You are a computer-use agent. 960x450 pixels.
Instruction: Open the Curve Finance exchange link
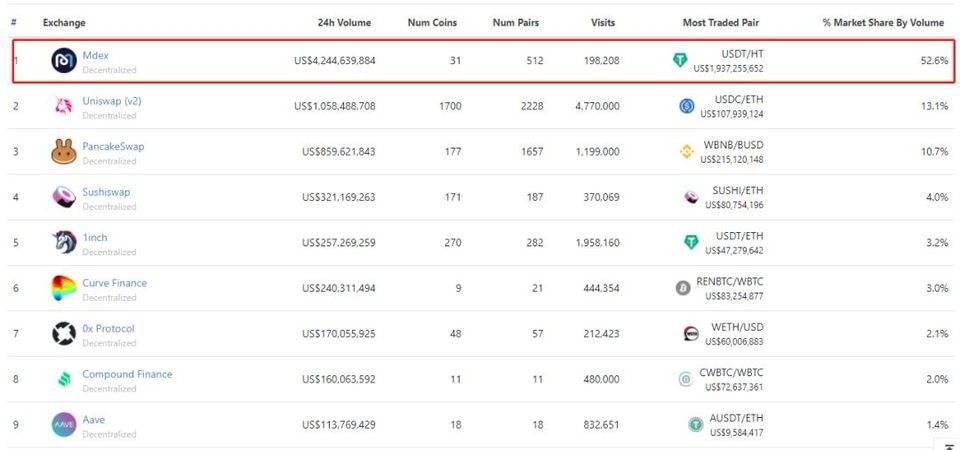[114, 283]
